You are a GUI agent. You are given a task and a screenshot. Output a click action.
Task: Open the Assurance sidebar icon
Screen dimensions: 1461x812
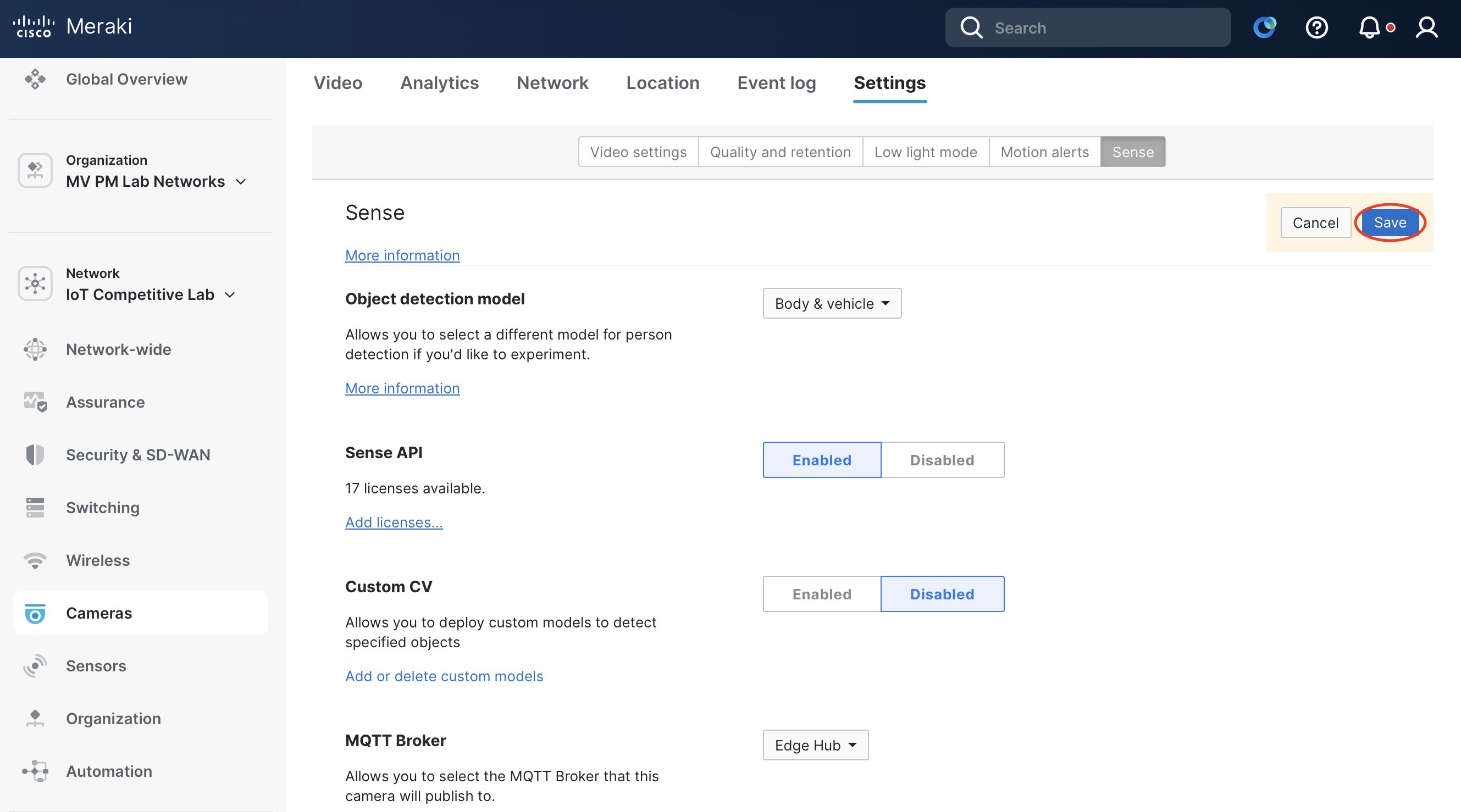pyautogui.click(x=35, y=402)
